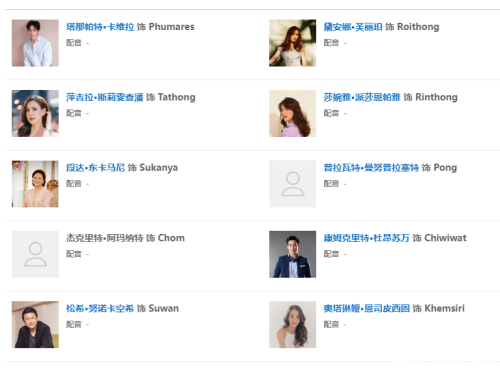
Task: Click the placeholder avatar icon beside Pong
Action: pos(293,184)
